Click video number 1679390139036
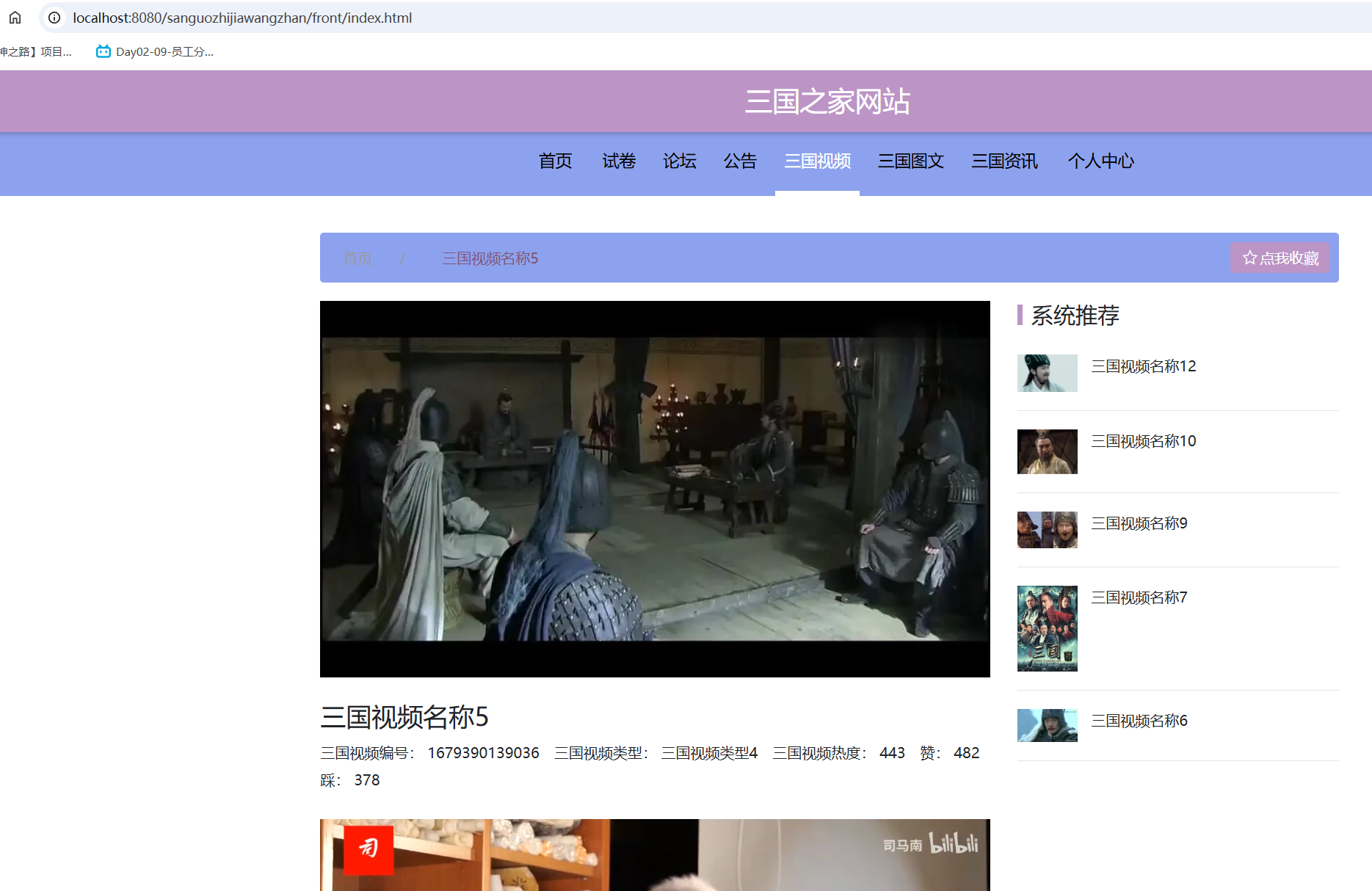Viewport: 1372px width, 891px height. click(484, 753)
